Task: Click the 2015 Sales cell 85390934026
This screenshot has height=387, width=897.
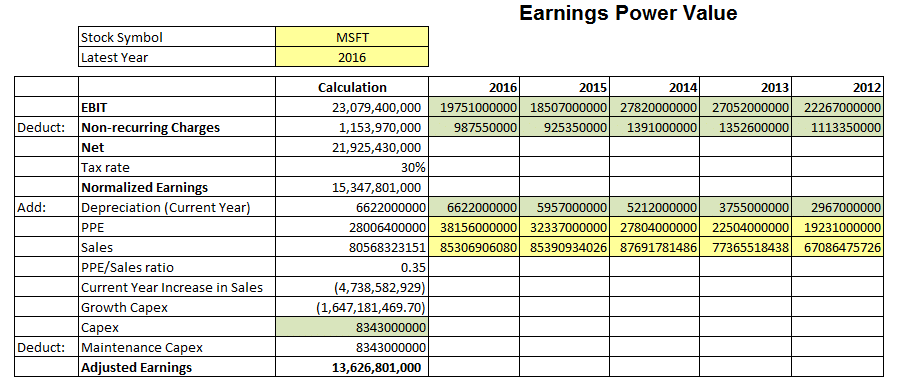Action: tap(564, 247)
